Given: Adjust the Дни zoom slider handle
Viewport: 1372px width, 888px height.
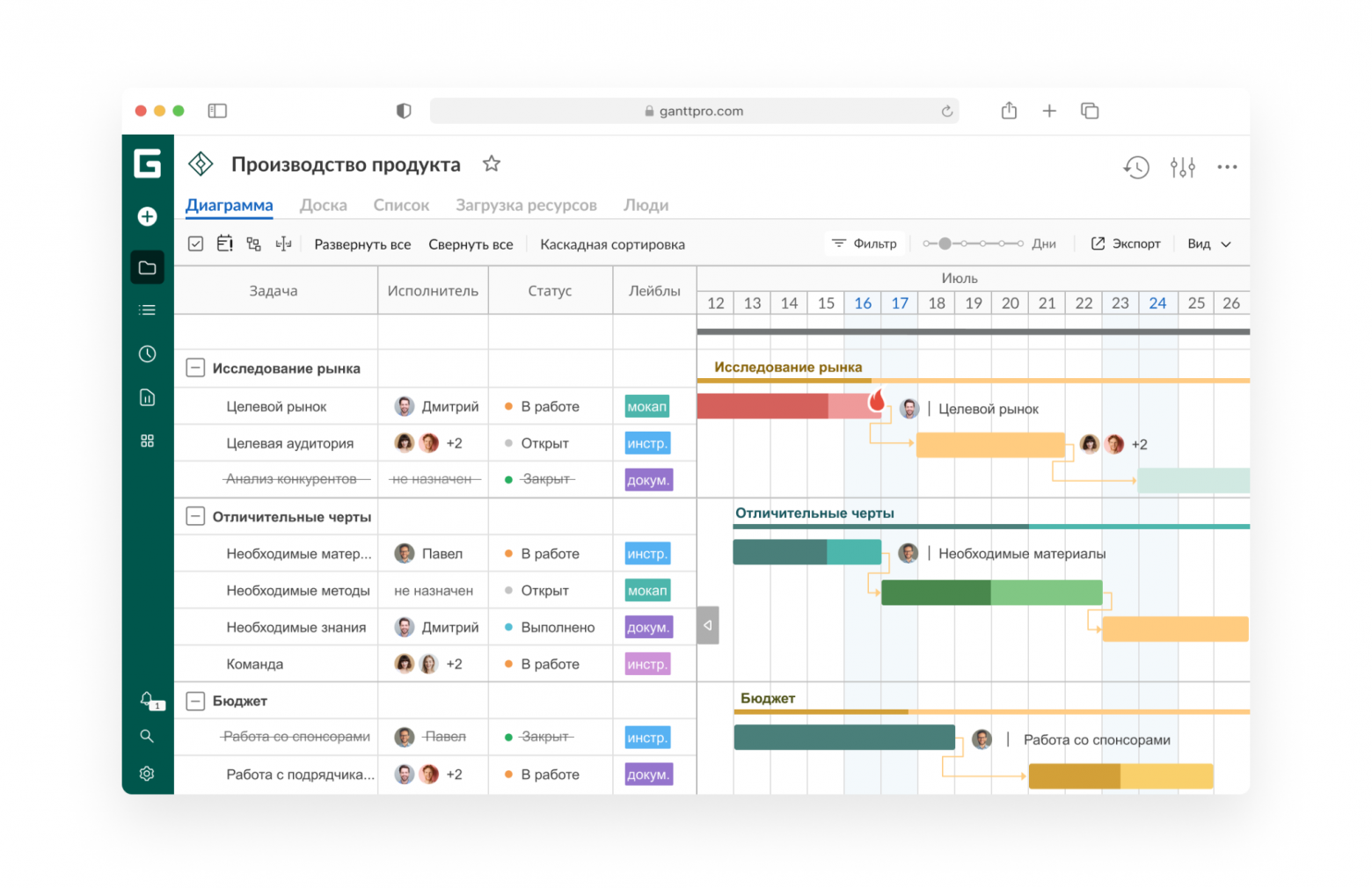Looking at the screenshot, I should 945,244.
